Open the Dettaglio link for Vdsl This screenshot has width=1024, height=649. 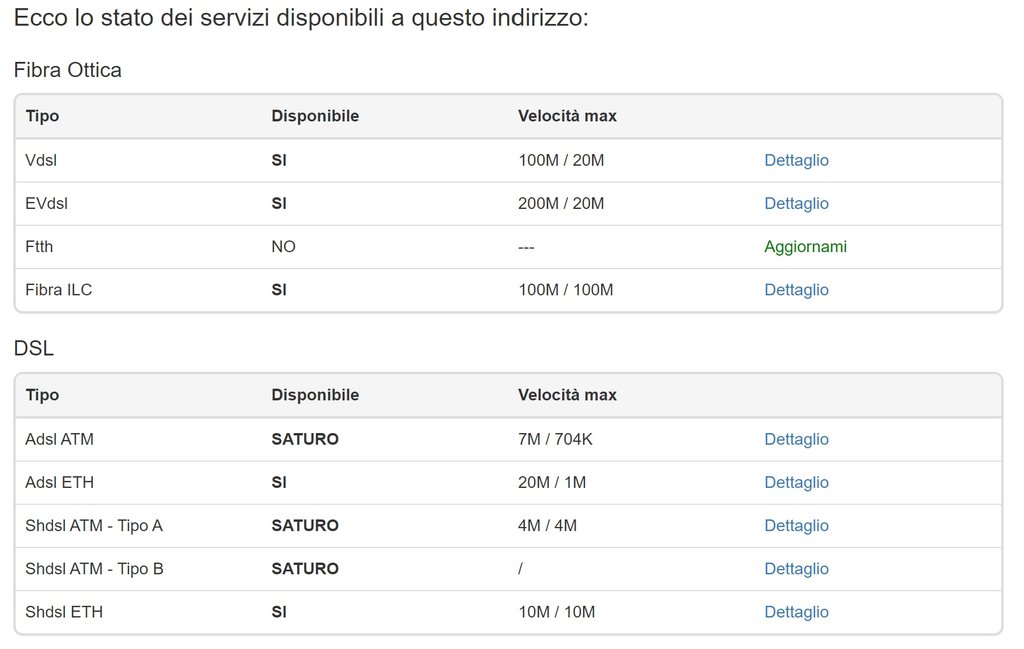tap(796, 160)
